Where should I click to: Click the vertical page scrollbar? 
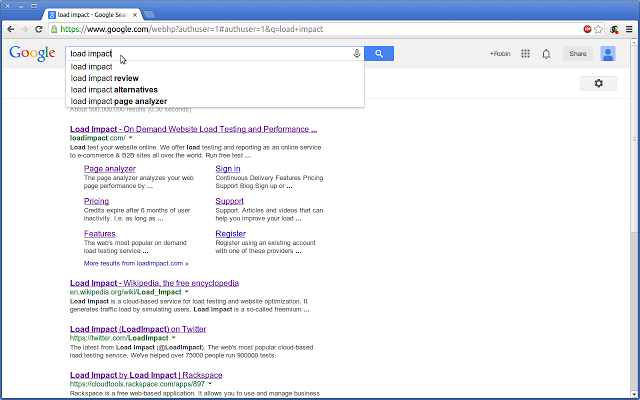click(x=634, y=139)
